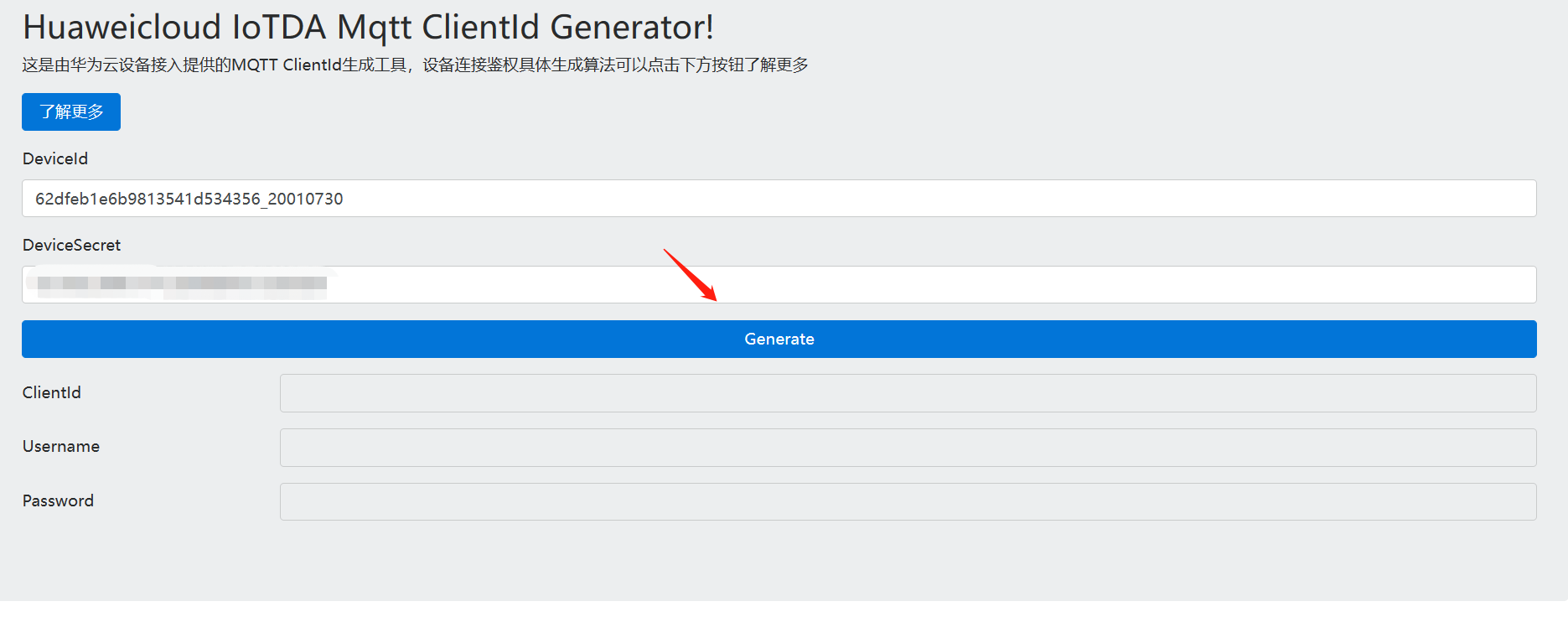Select the ClientId label
1568x617 pixels.
[52, 393]
